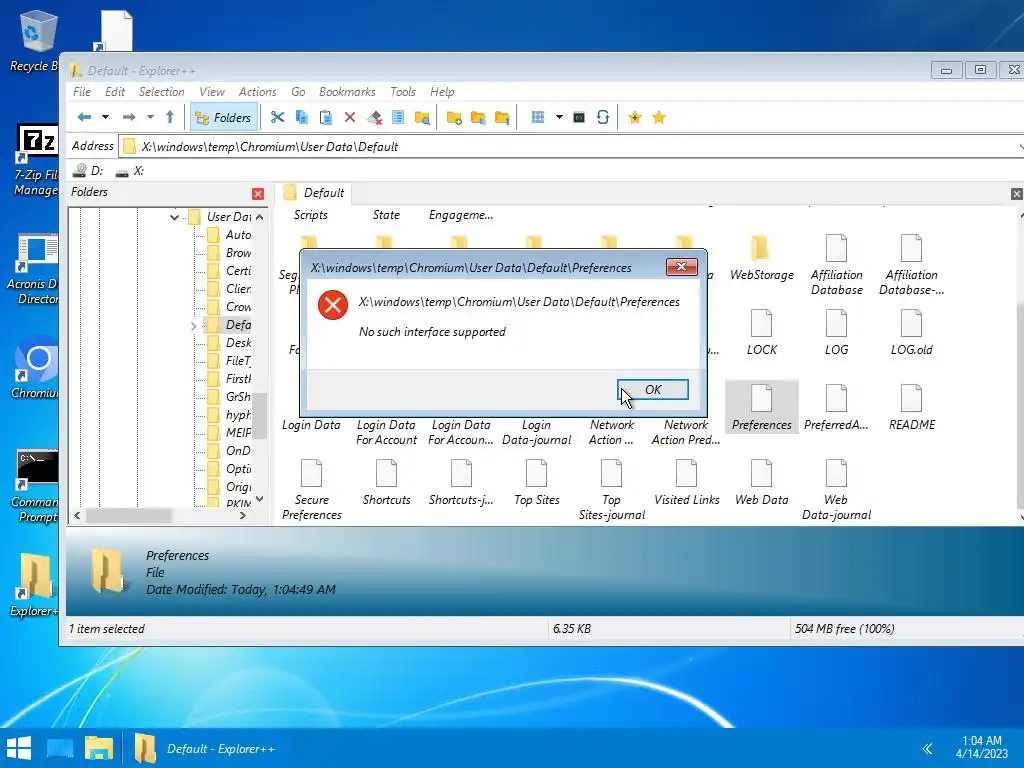
Task: Click the Add Bookmark star icon
Action: coord(635,118)
